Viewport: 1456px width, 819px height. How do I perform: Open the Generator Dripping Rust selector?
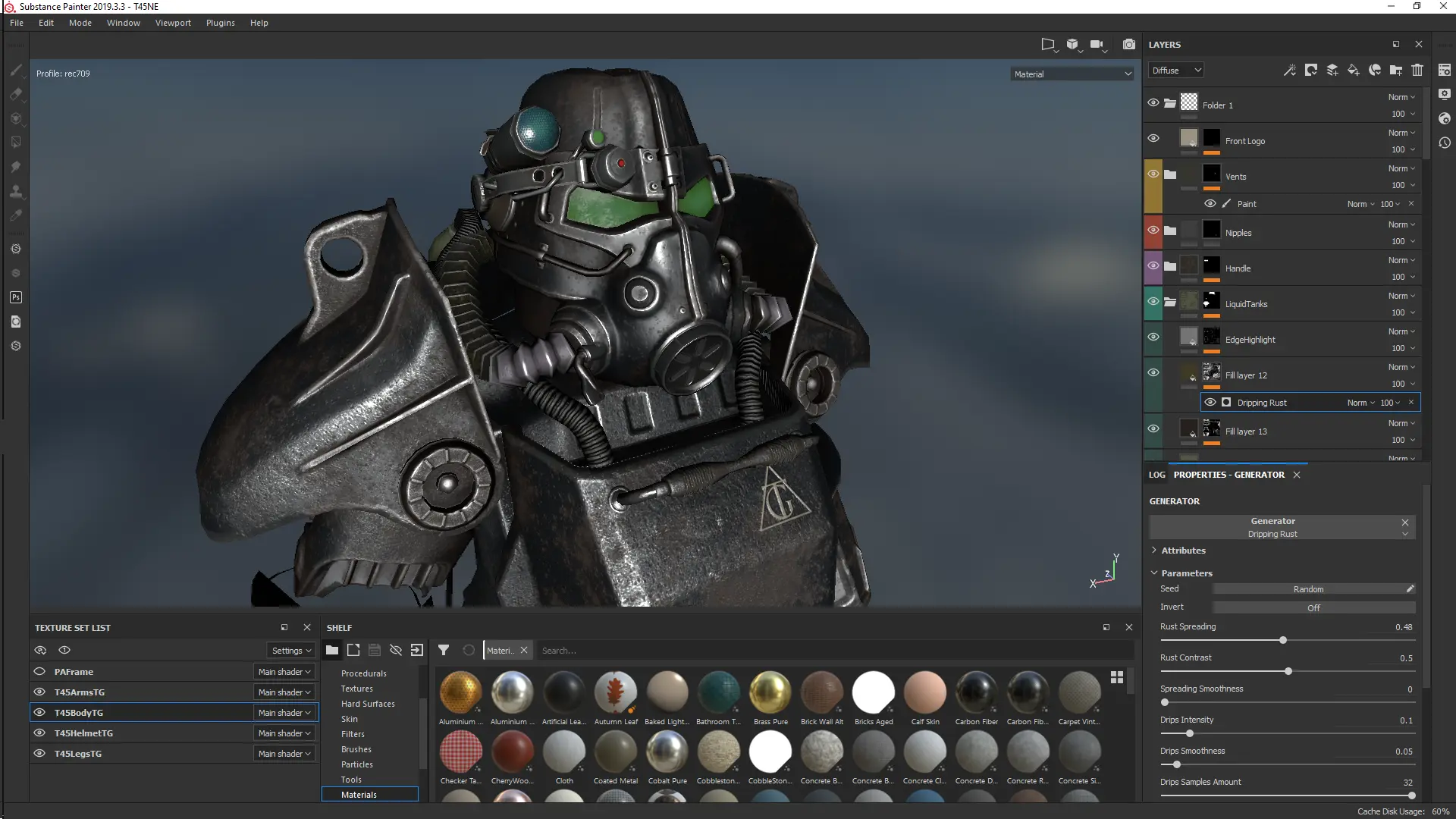pos(1282,528)
